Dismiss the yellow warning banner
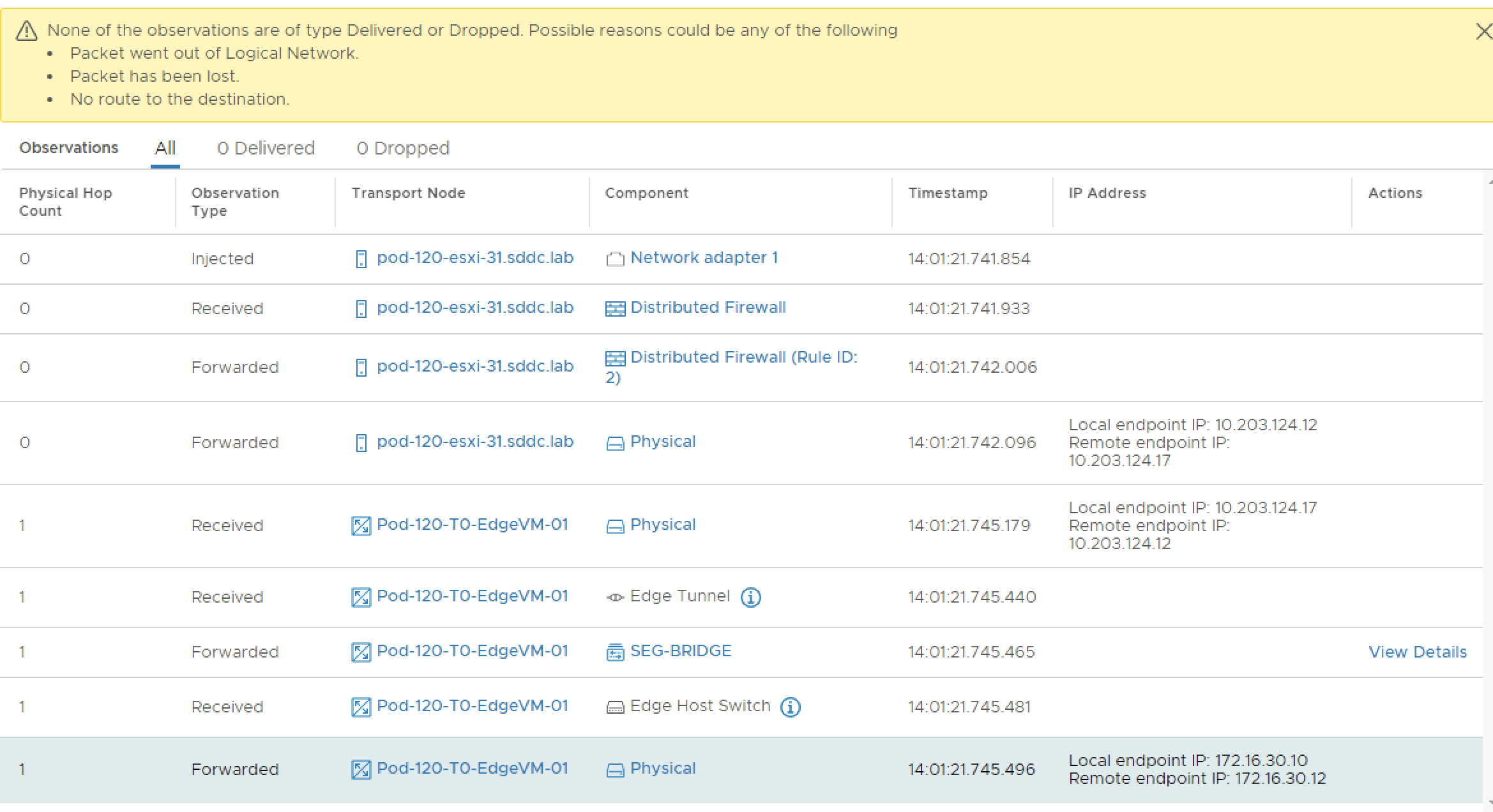The image size is (1493, 812). [1484, 31]
